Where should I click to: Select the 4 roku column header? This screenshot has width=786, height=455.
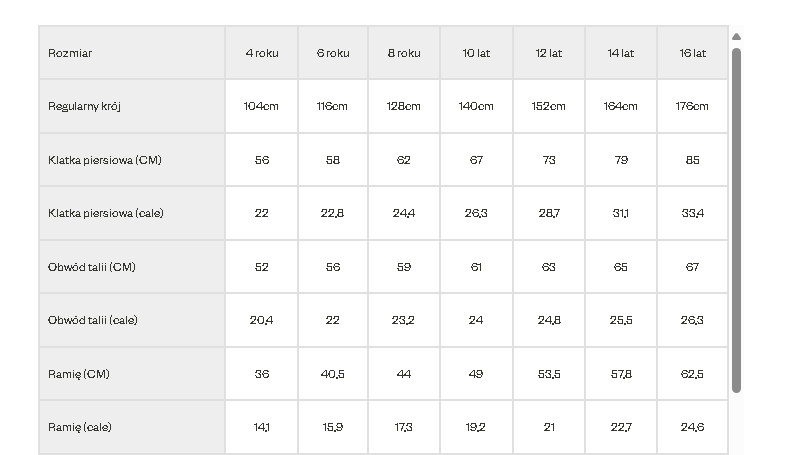[262, 53]
